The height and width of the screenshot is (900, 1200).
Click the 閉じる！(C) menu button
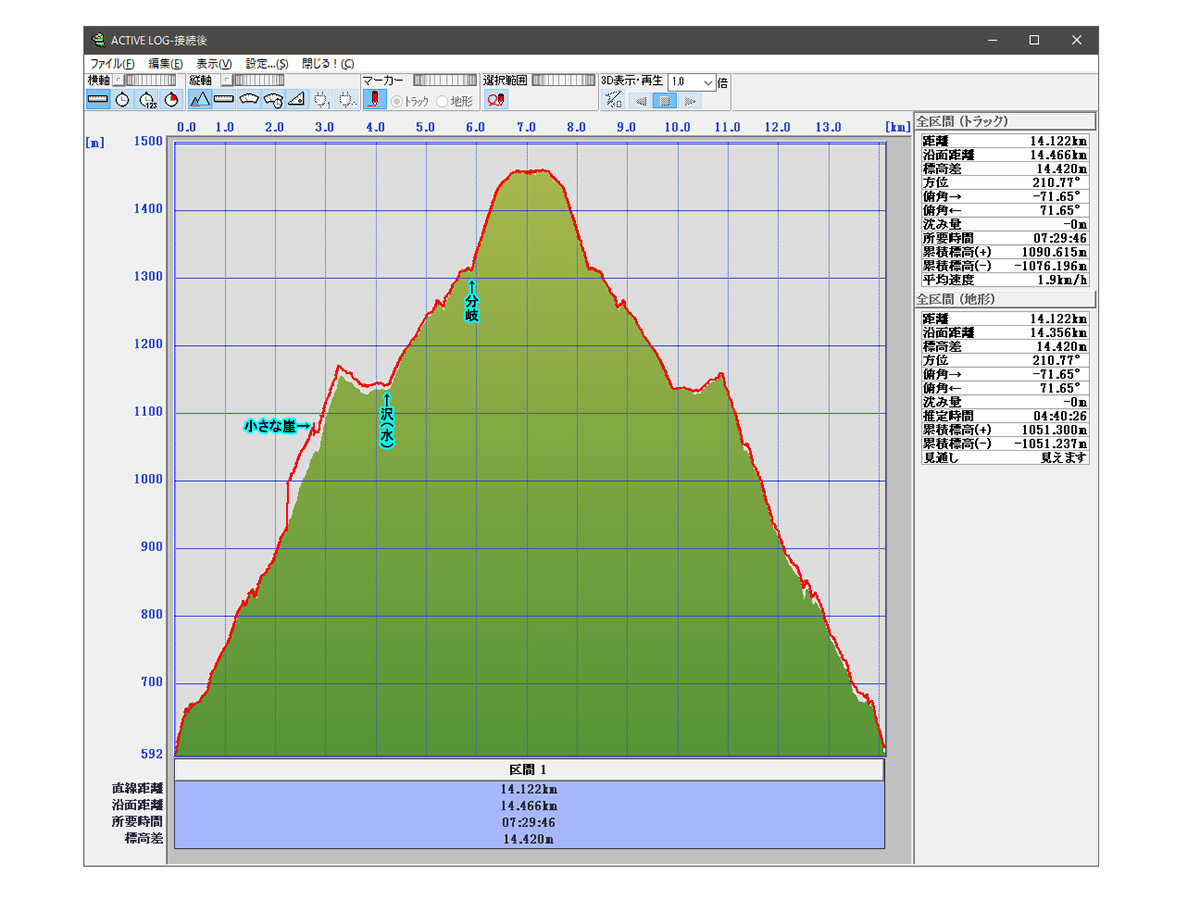coord(328,64)
